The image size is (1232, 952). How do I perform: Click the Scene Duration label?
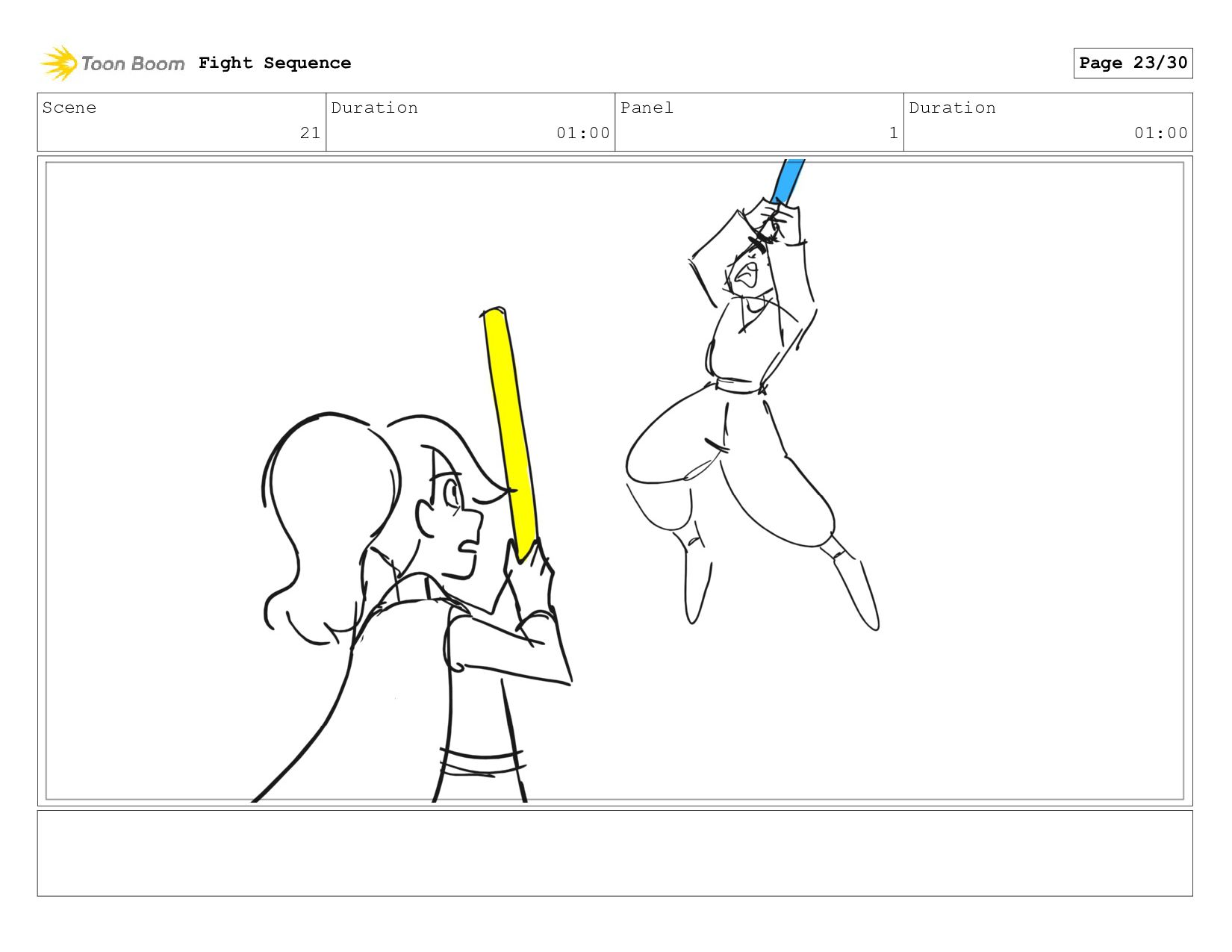click(x=374, y=108)
